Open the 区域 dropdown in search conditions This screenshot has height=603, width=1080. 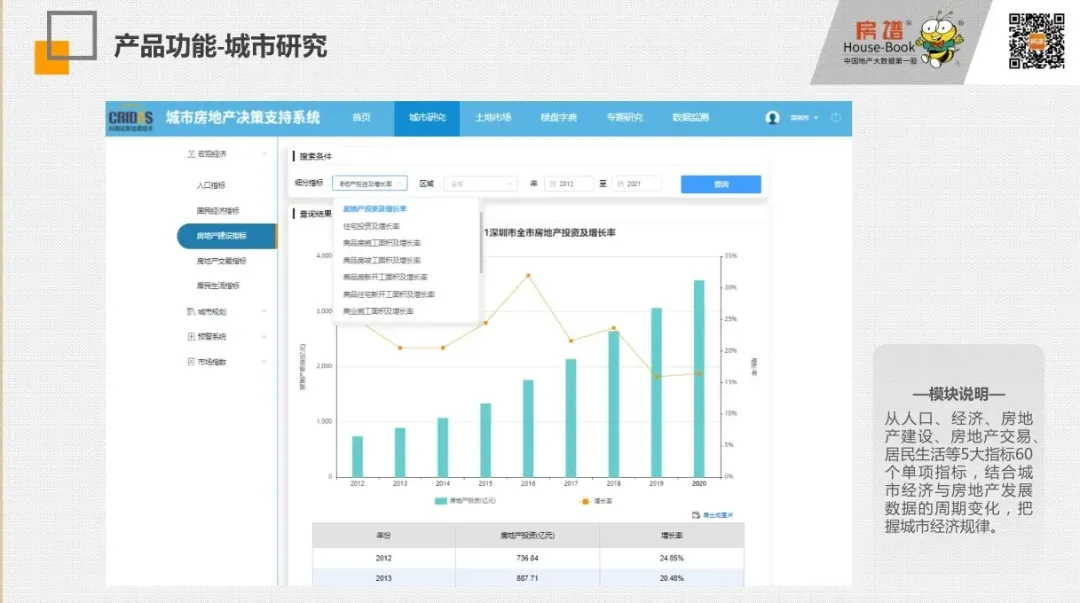tap(480, 183)
